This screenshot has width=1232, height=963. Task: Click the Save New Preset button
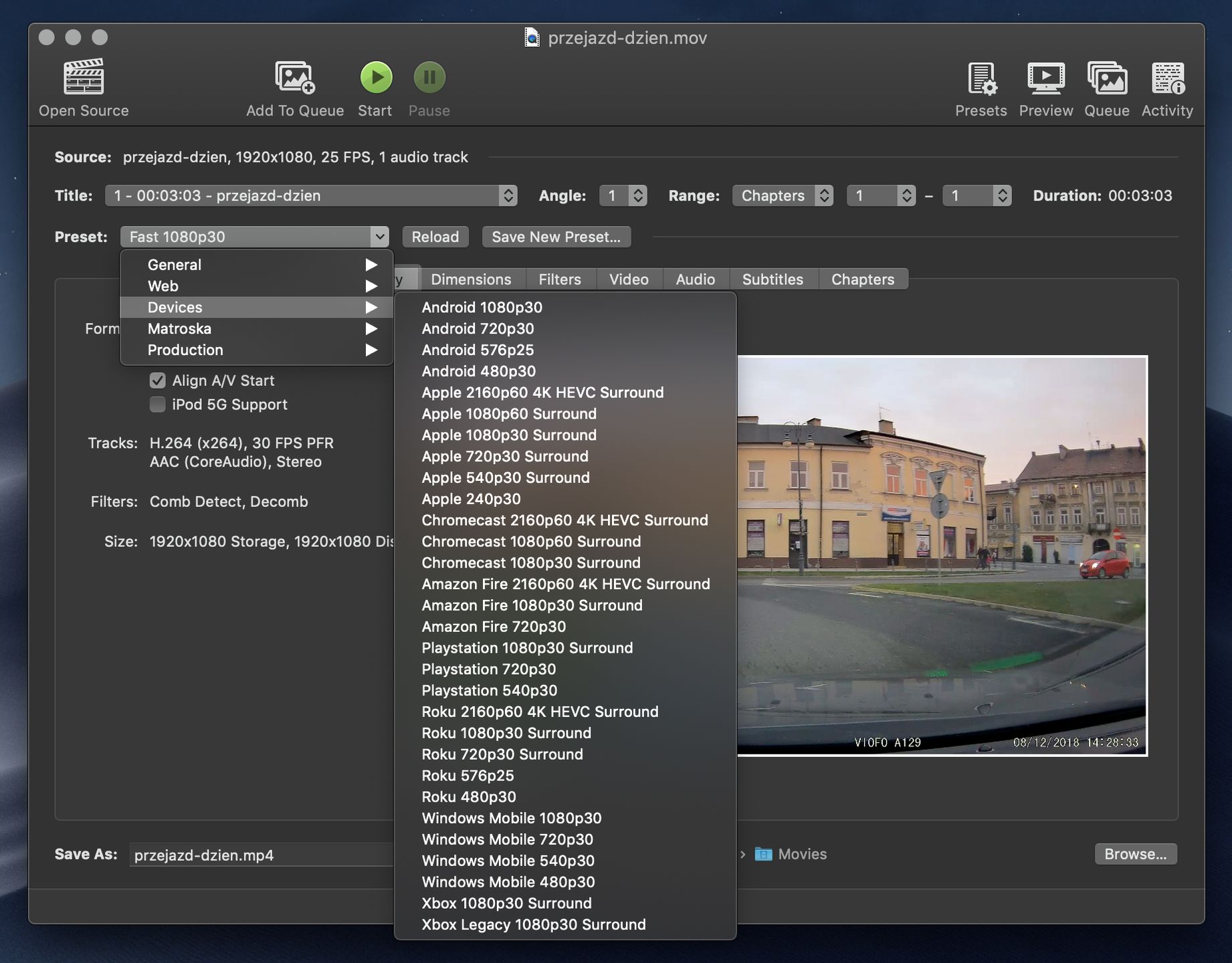click(556, 236)
